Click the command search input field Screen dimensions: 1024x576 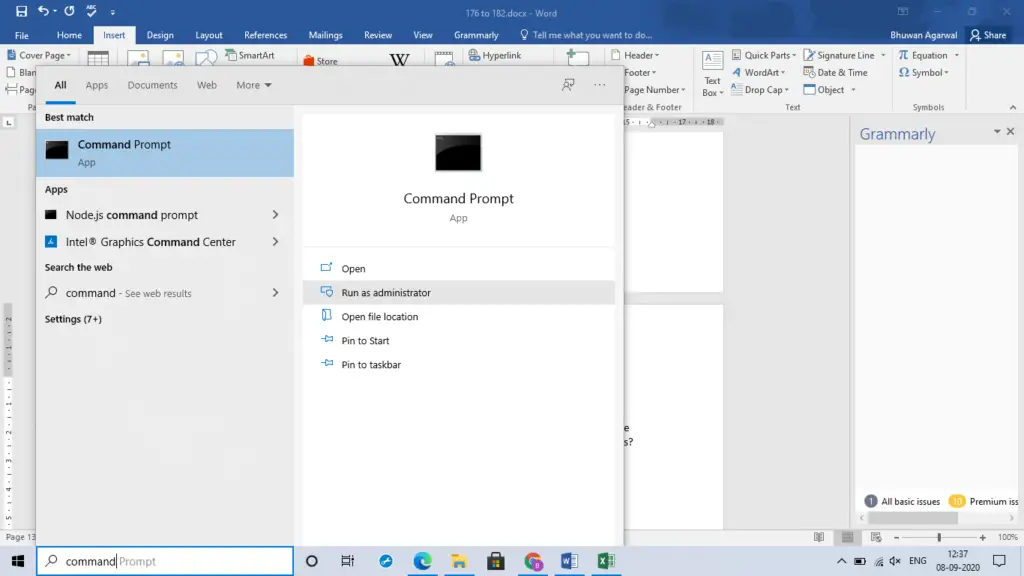tap(165, 561)
